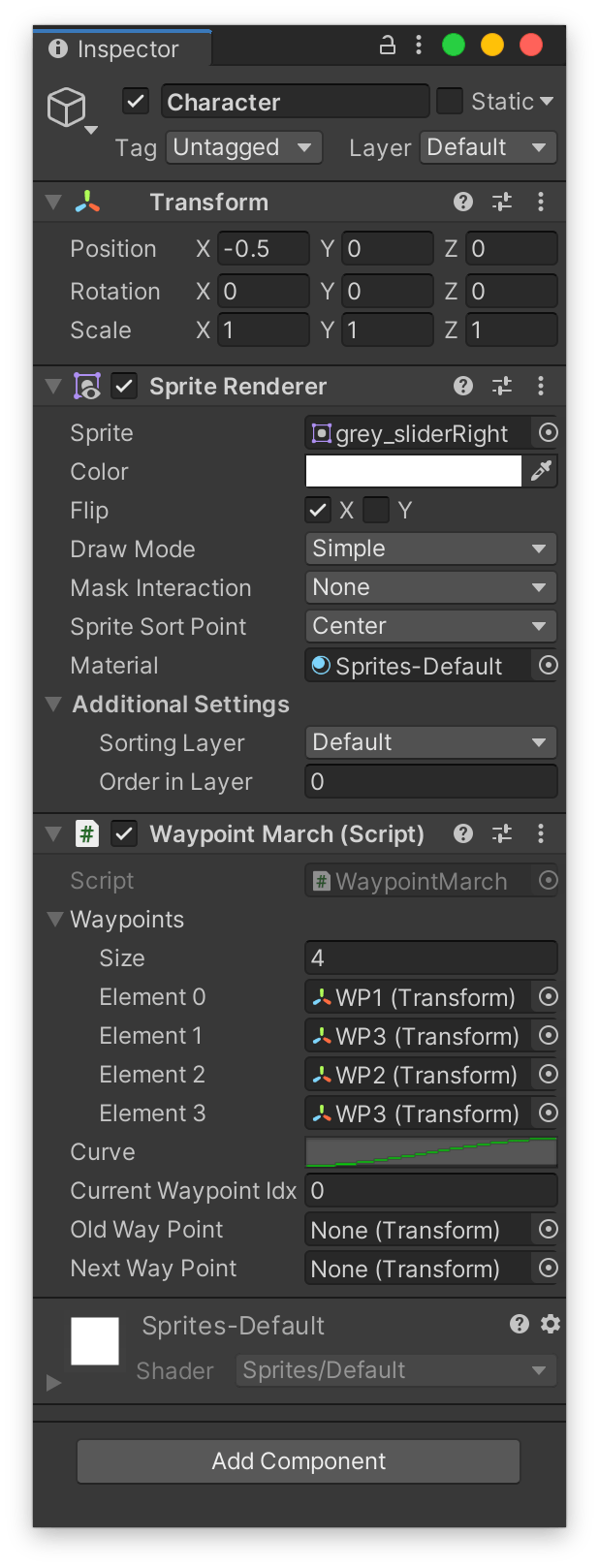This screenshot has height=1568, width=599.
Task: Open Sprites-Default material help icon
Action: tap(520, 1324)
